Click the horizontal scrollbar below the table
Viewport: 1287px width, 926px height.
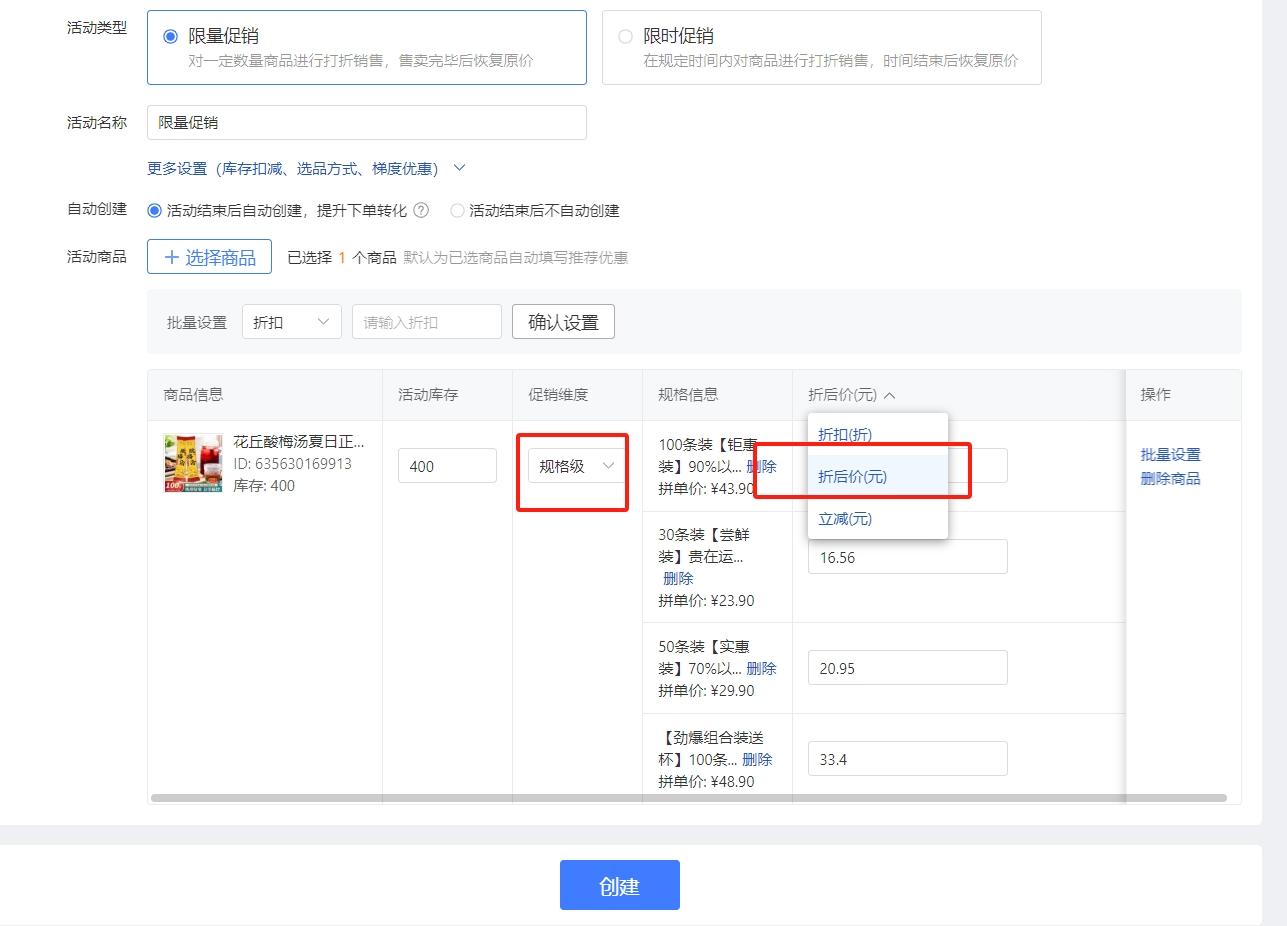[690, 797]
